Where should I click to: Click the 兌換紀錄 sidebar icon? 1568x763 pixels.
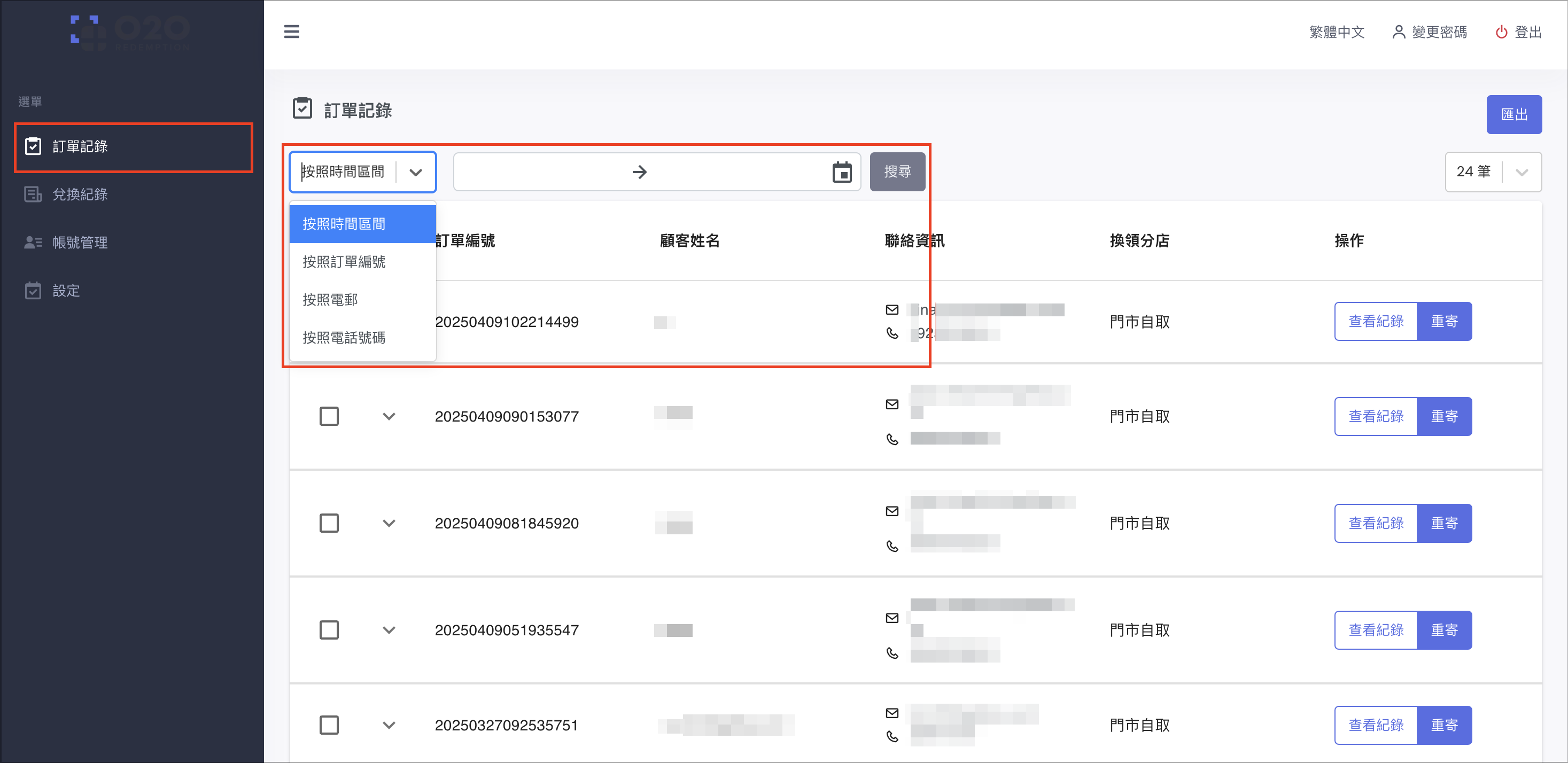[33, 194]
